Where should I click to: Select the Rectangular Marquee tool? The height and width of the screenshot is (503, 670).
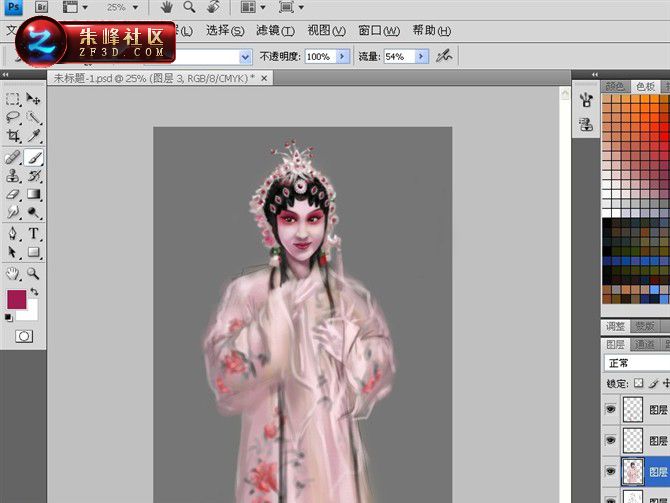[12, 99]
